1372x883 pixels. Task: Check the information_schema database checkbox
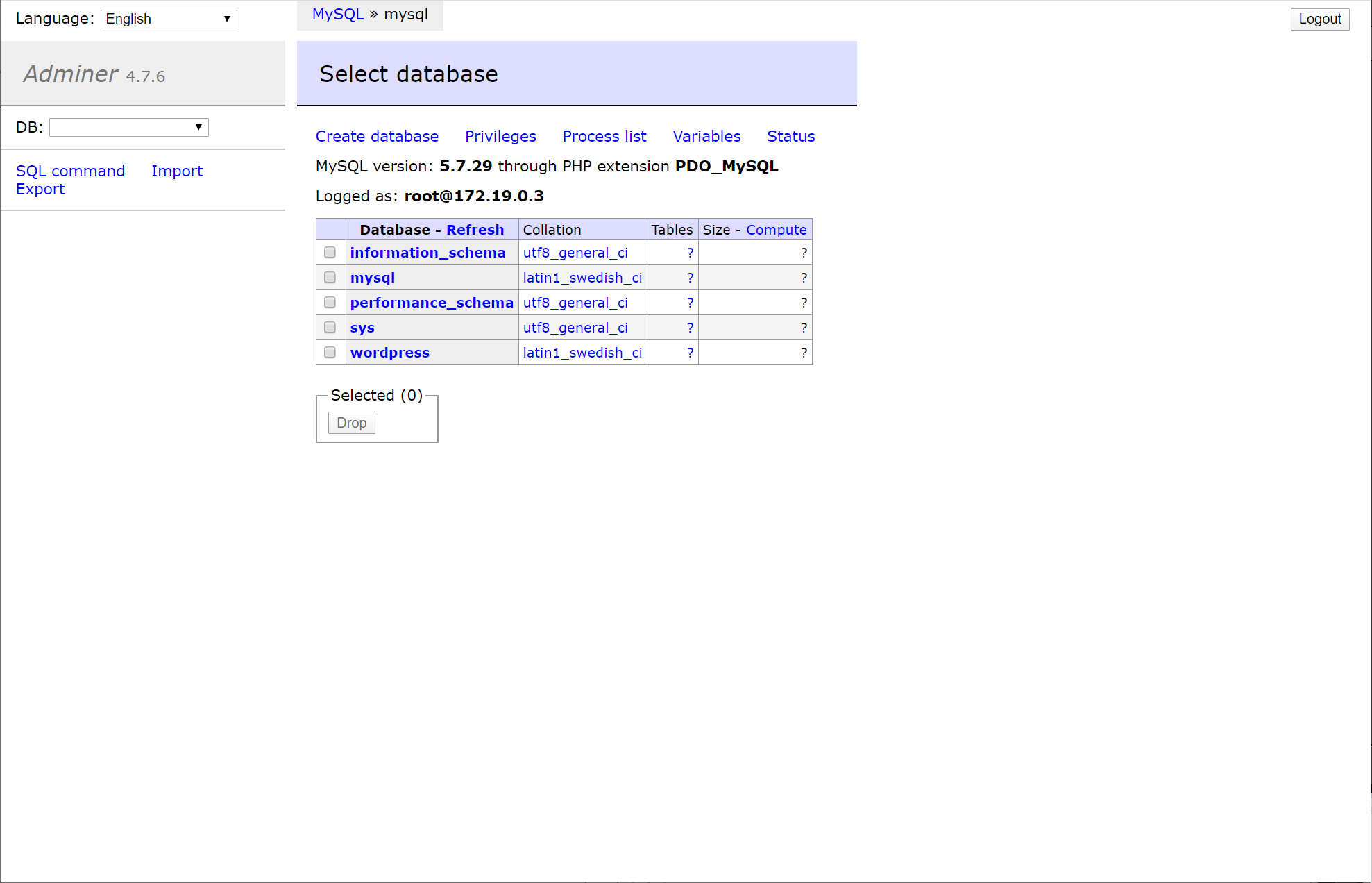tap(330, 253)
